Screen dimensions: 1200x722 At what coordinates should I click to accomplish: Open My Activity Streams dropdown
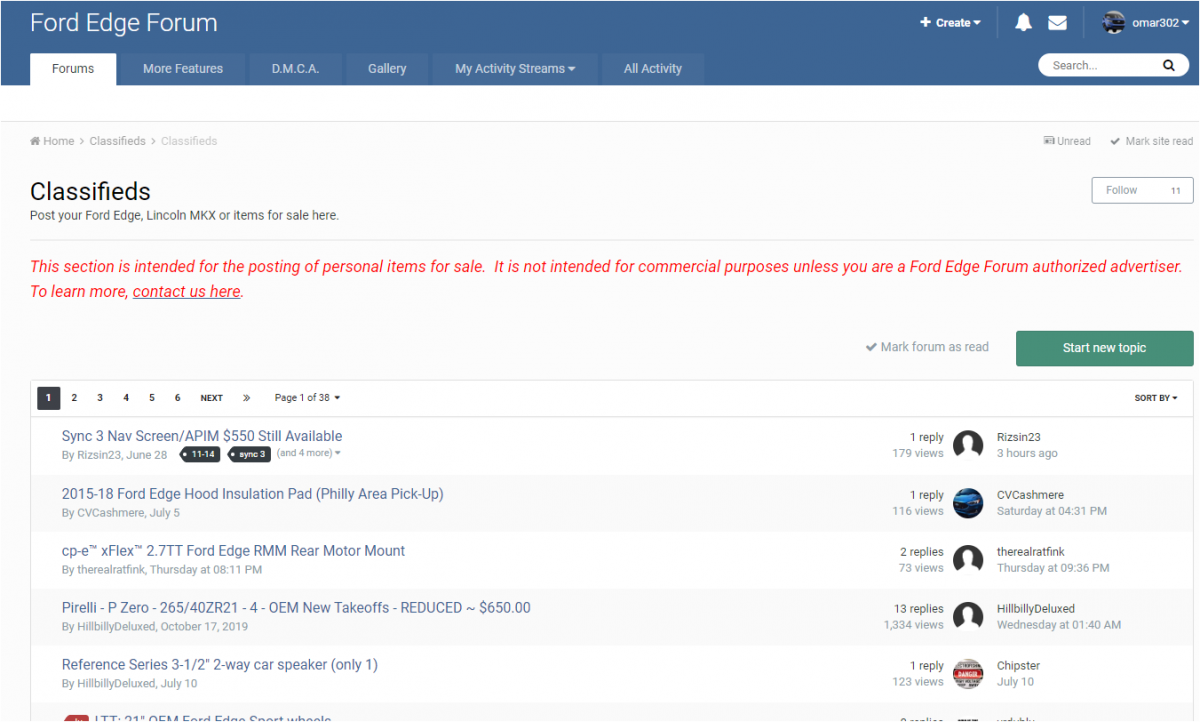(x=515, y=69)
